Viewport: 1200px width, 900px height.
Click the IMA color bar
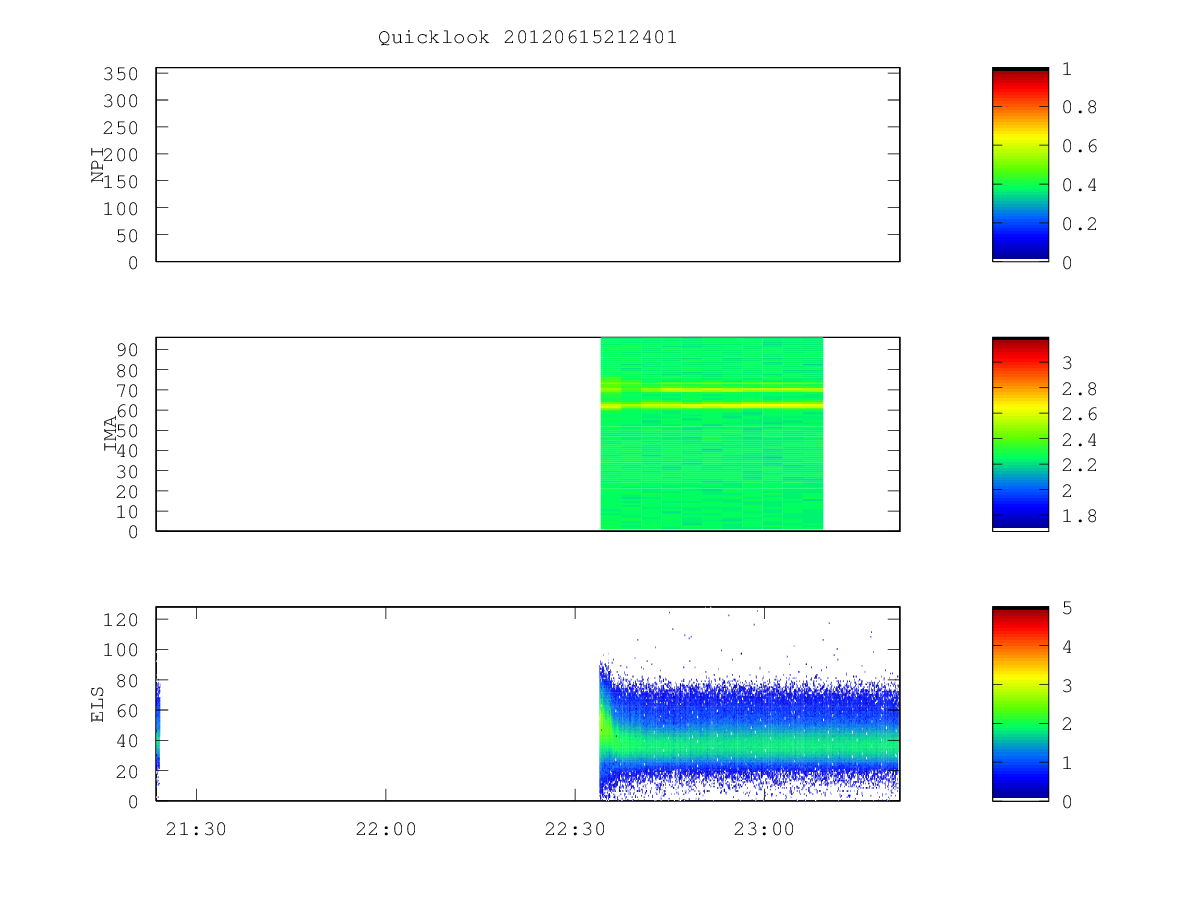coord(1020,434)
